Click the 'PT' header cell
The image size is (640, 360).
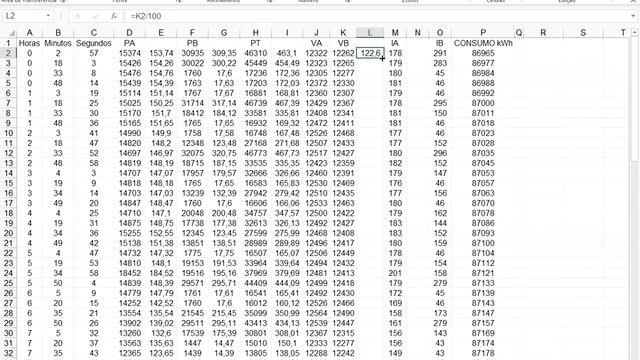pyautogui.click(x=256, y=43)
